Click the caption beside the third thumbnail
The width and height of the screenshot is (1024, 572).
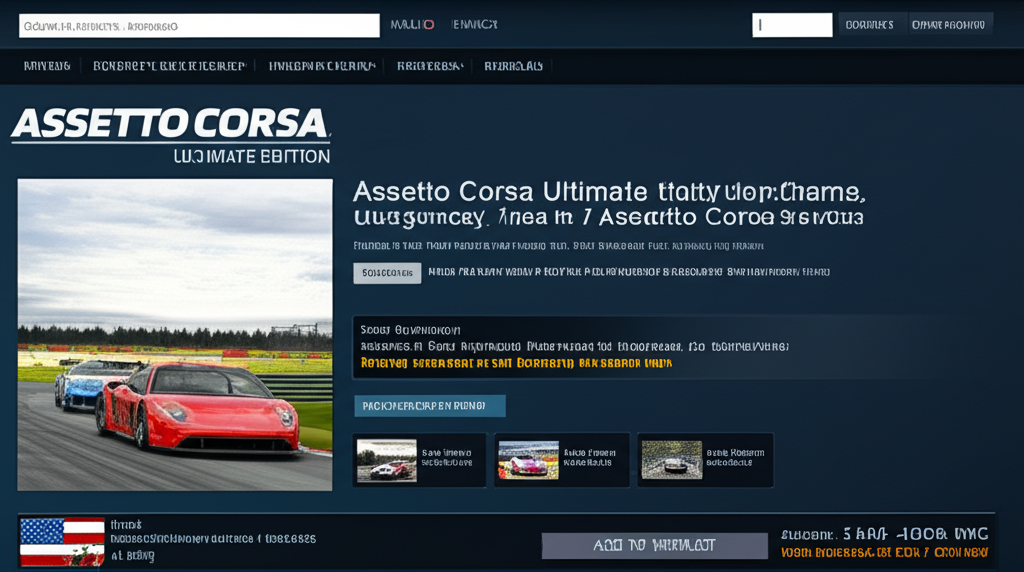click(x=735, y=457)
